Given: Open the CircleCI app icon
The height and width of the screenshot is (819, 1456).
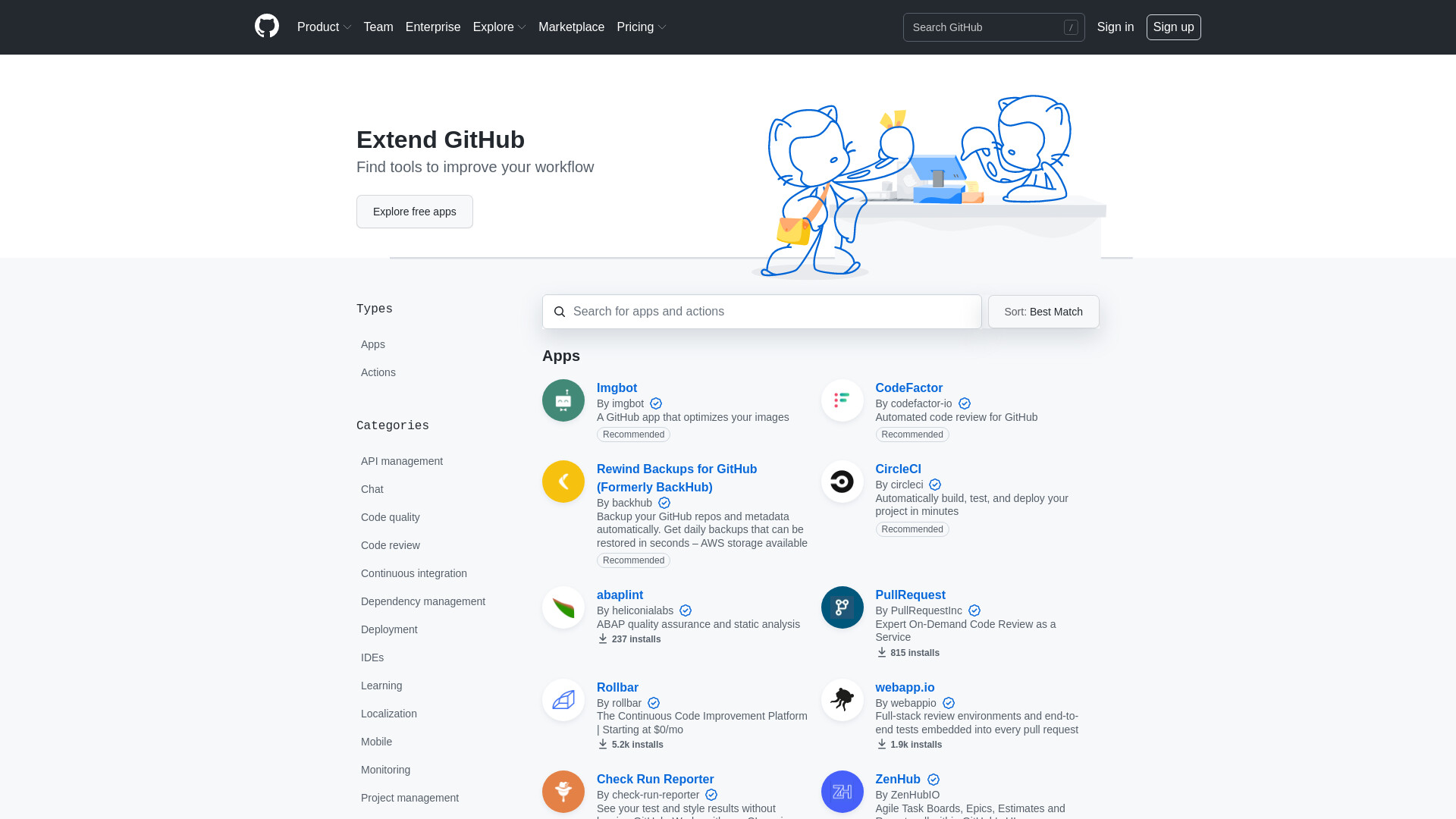Looking at the screenshot, I should point(843,482).
